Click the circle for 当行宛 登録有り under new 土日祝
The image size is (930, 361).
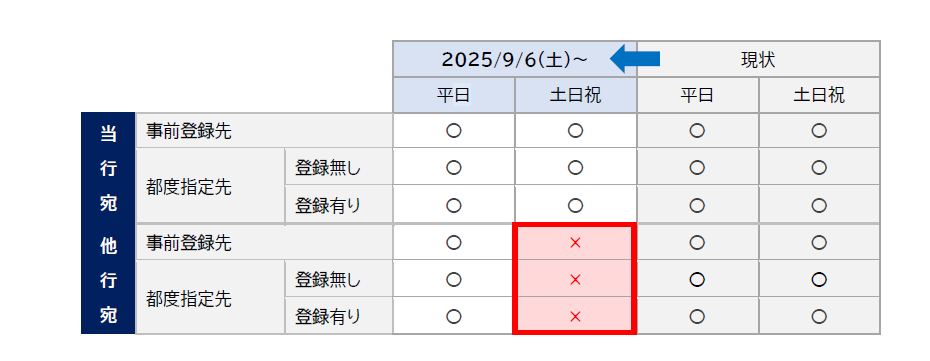click(x=575, y=205)
